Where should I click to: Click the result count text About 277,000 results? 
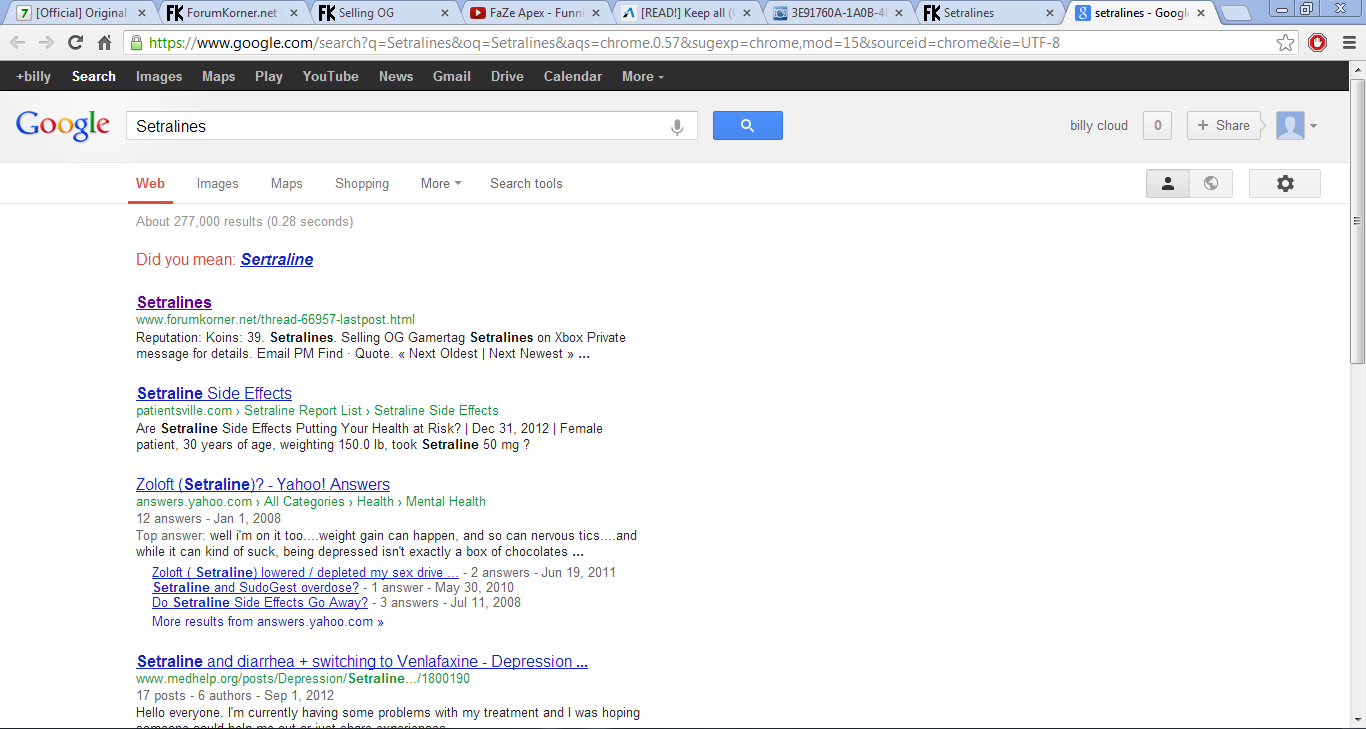pyautogui.click(x=244, y=221)
